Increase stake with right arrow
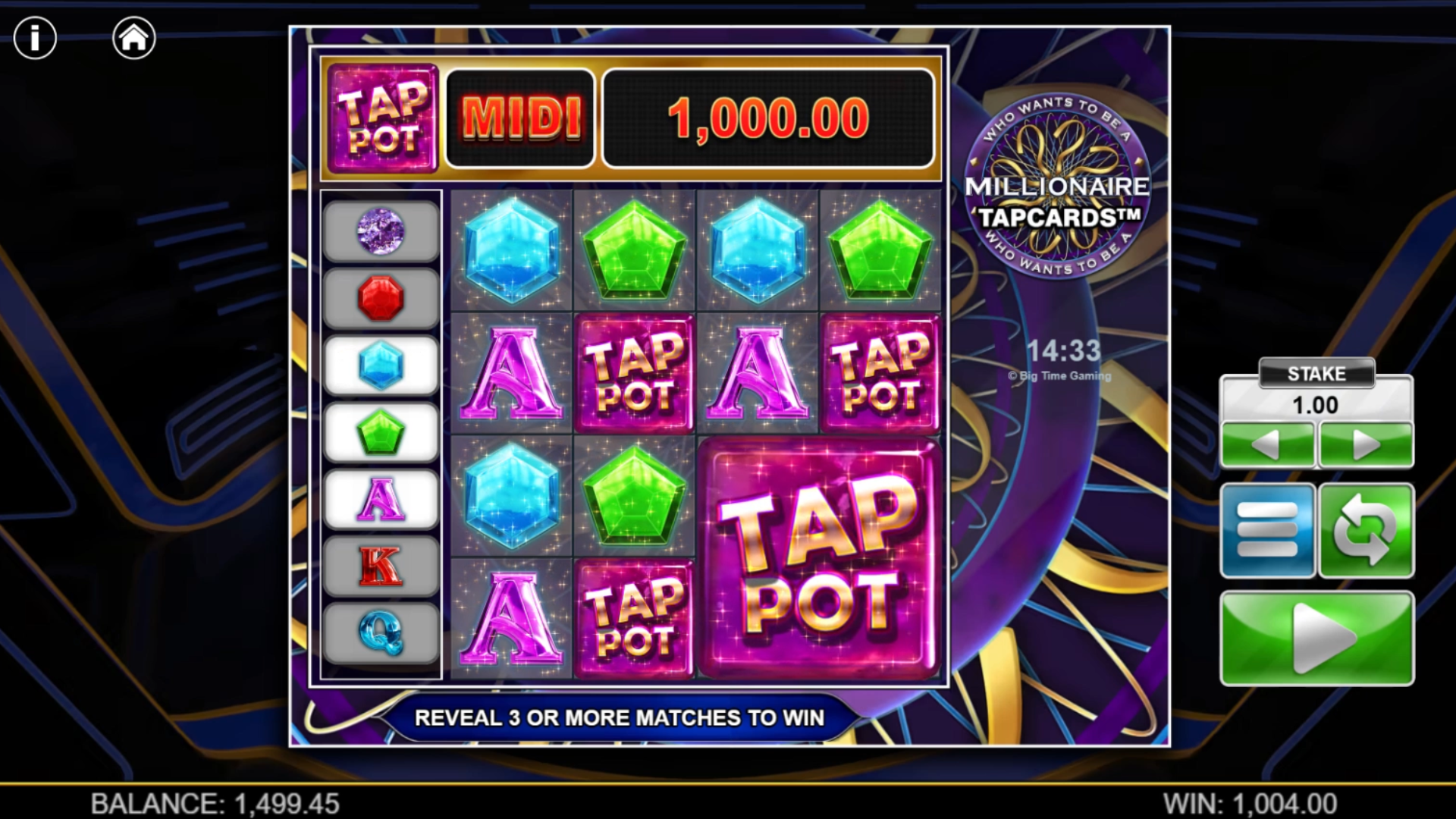This screenshot has width=1456, height=819. (x=1367, y=444)
